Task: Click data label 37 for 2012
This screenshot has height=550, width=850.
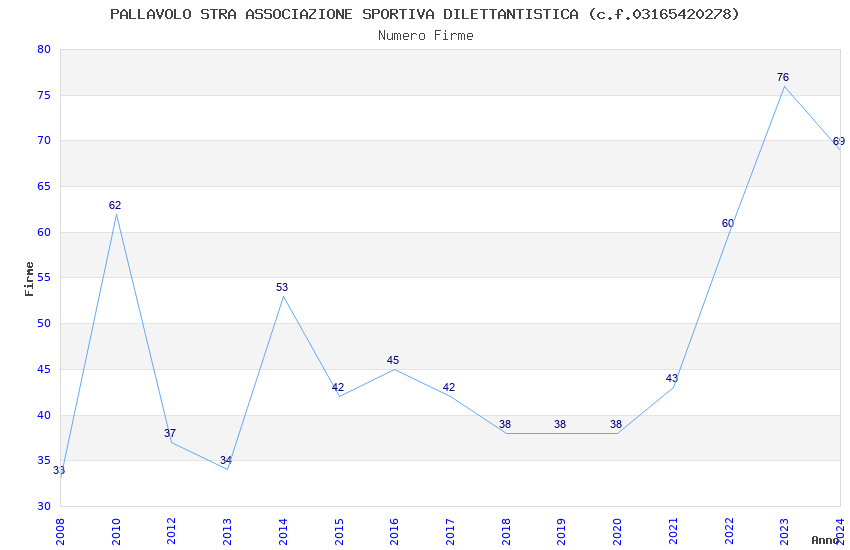Action: (170, 433)
